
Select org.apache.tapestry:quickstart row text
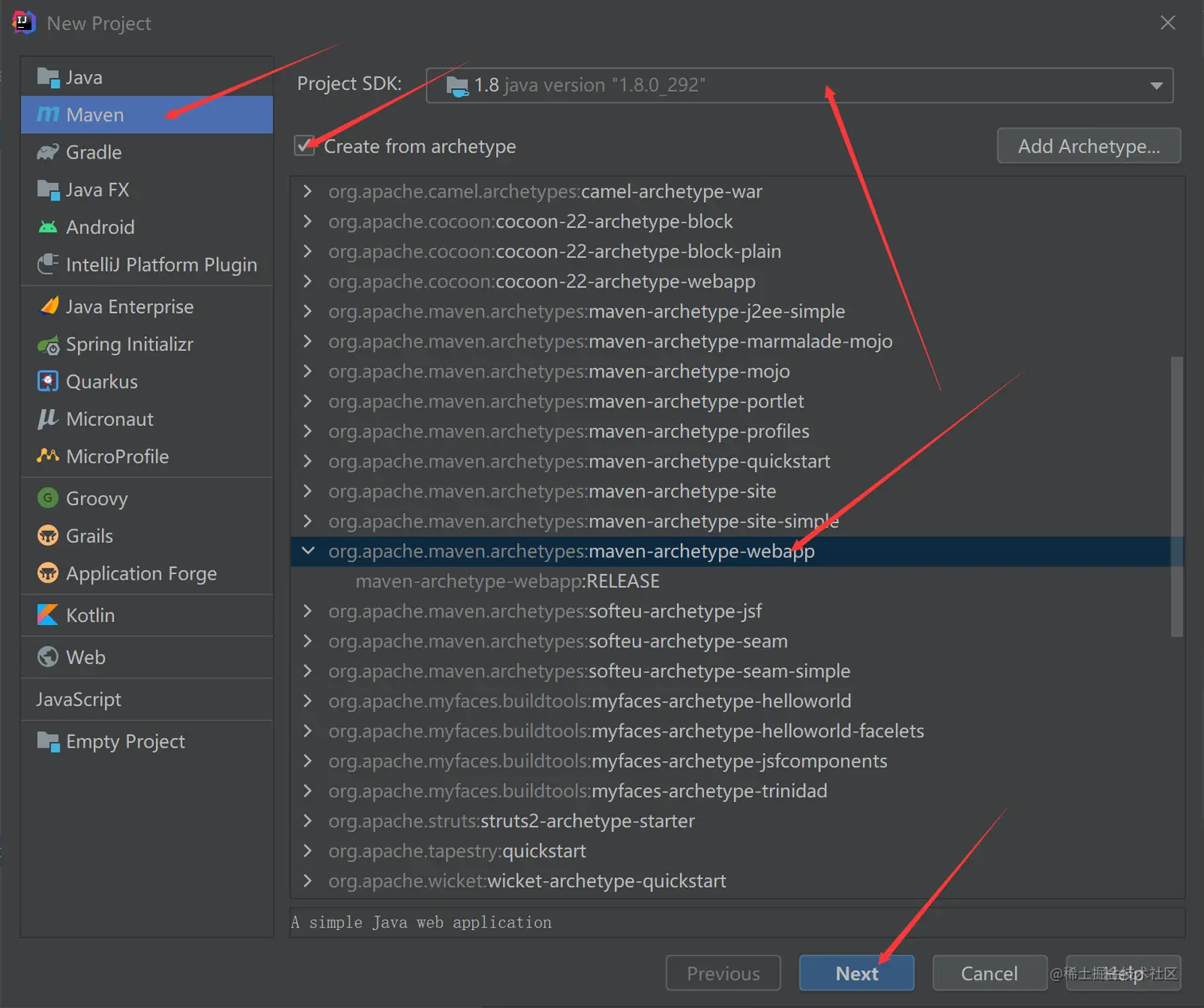[457, 851]
